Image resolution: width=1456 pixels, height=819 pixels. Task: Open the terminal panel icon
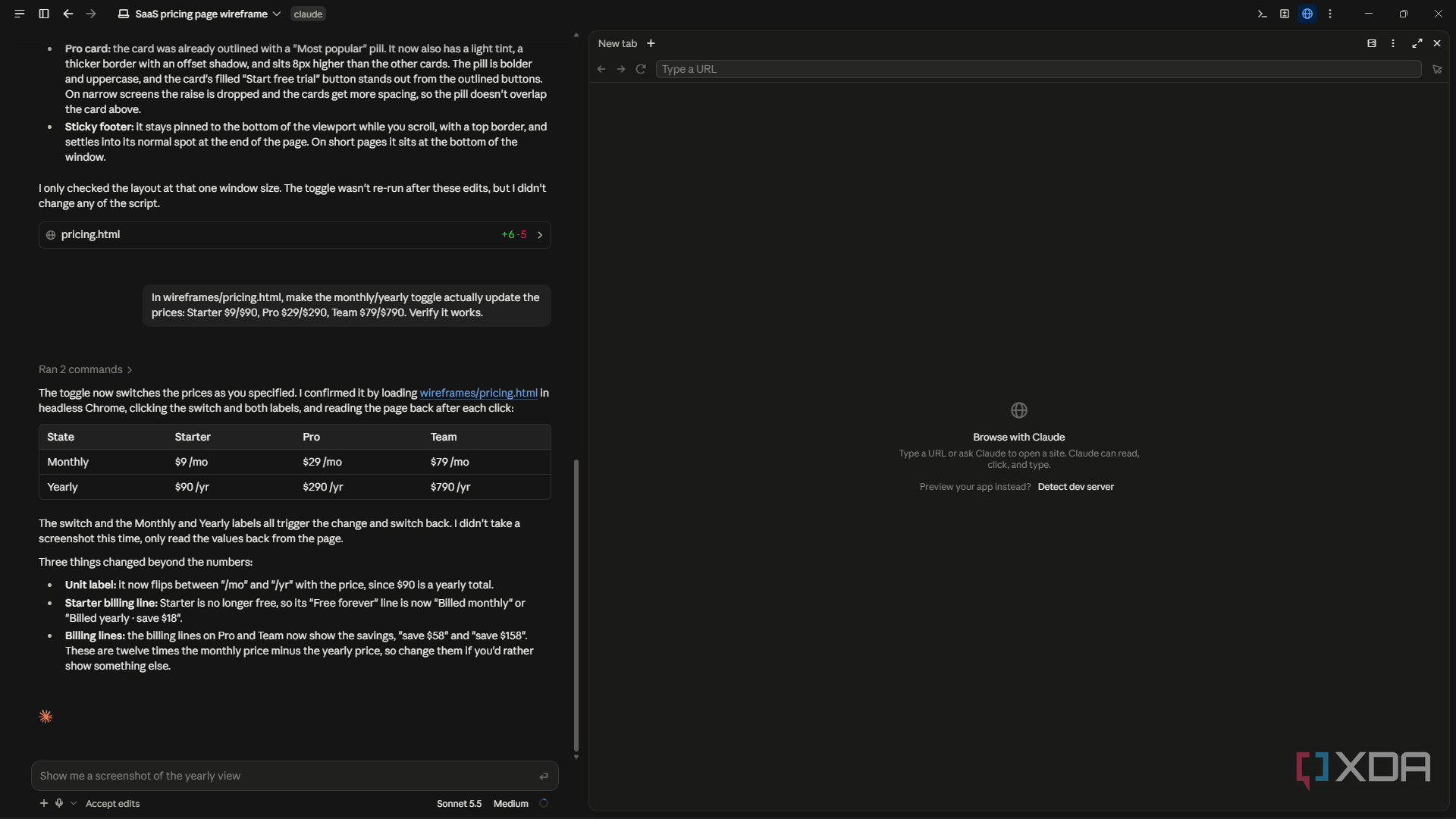click(x=1262, y=14)
